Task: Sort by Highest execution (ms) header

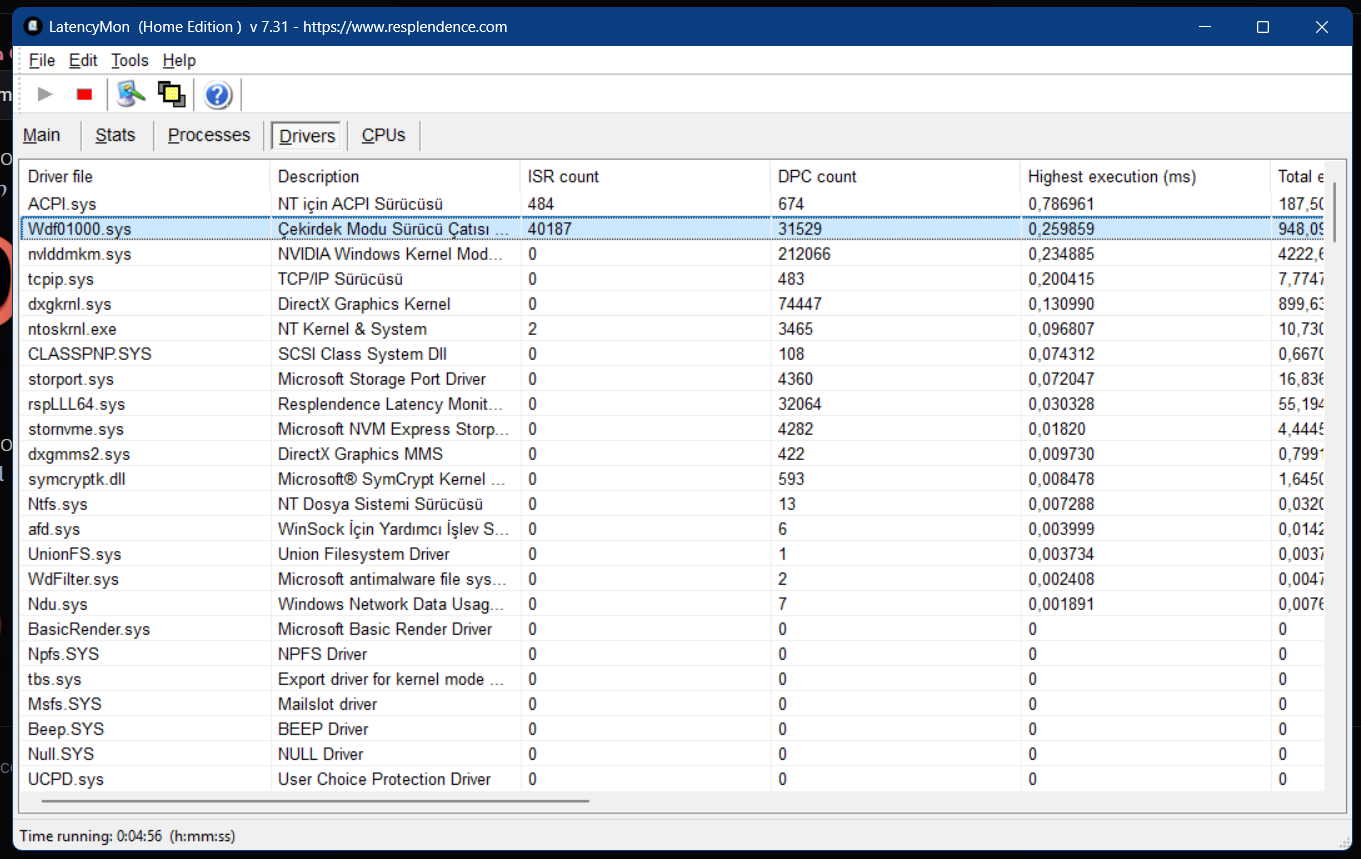Action: pyautogui.click(x=1145, y=176)
